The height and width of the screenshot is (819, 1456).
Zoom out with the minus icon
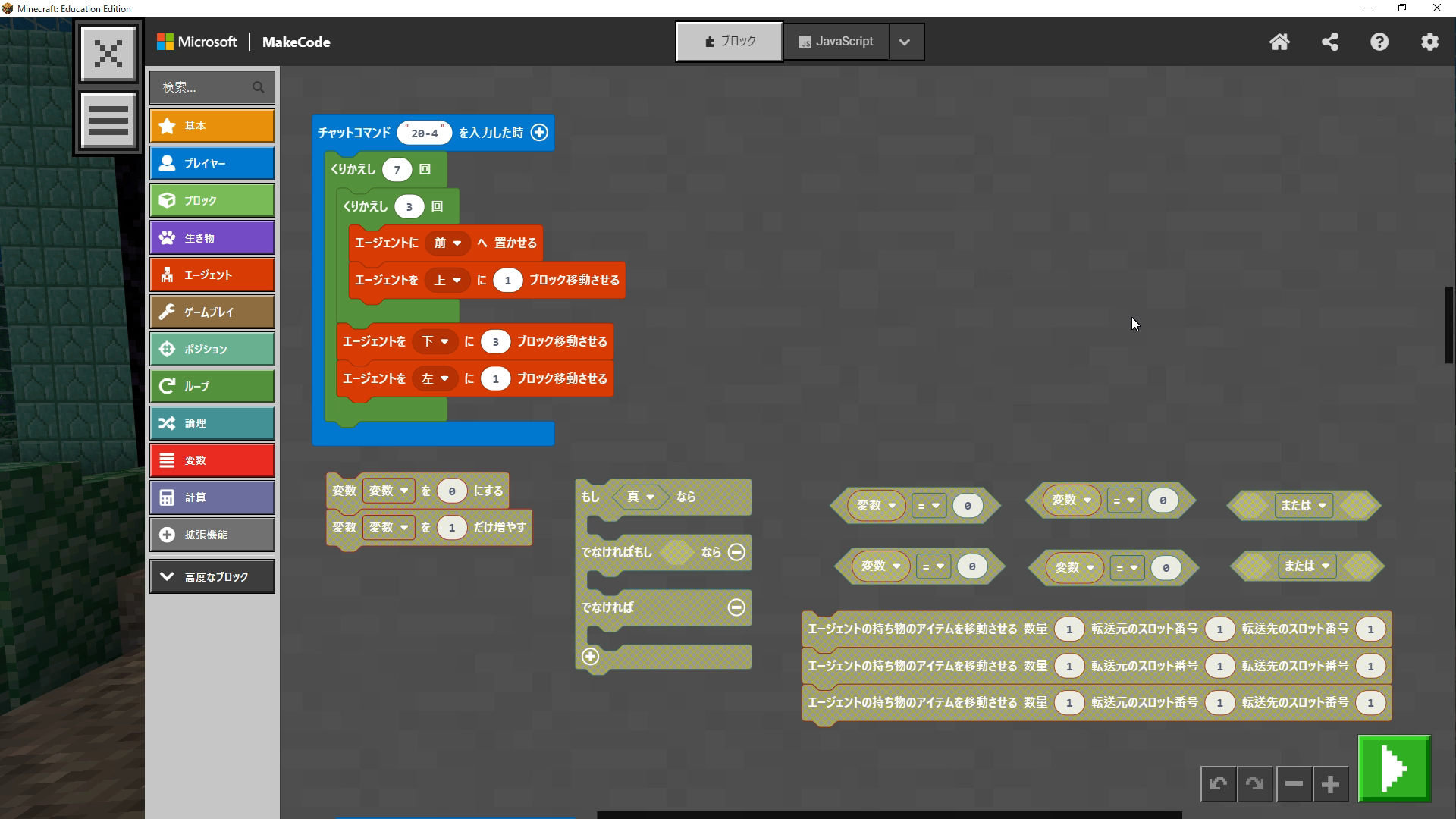click(x=1294, y=784)
